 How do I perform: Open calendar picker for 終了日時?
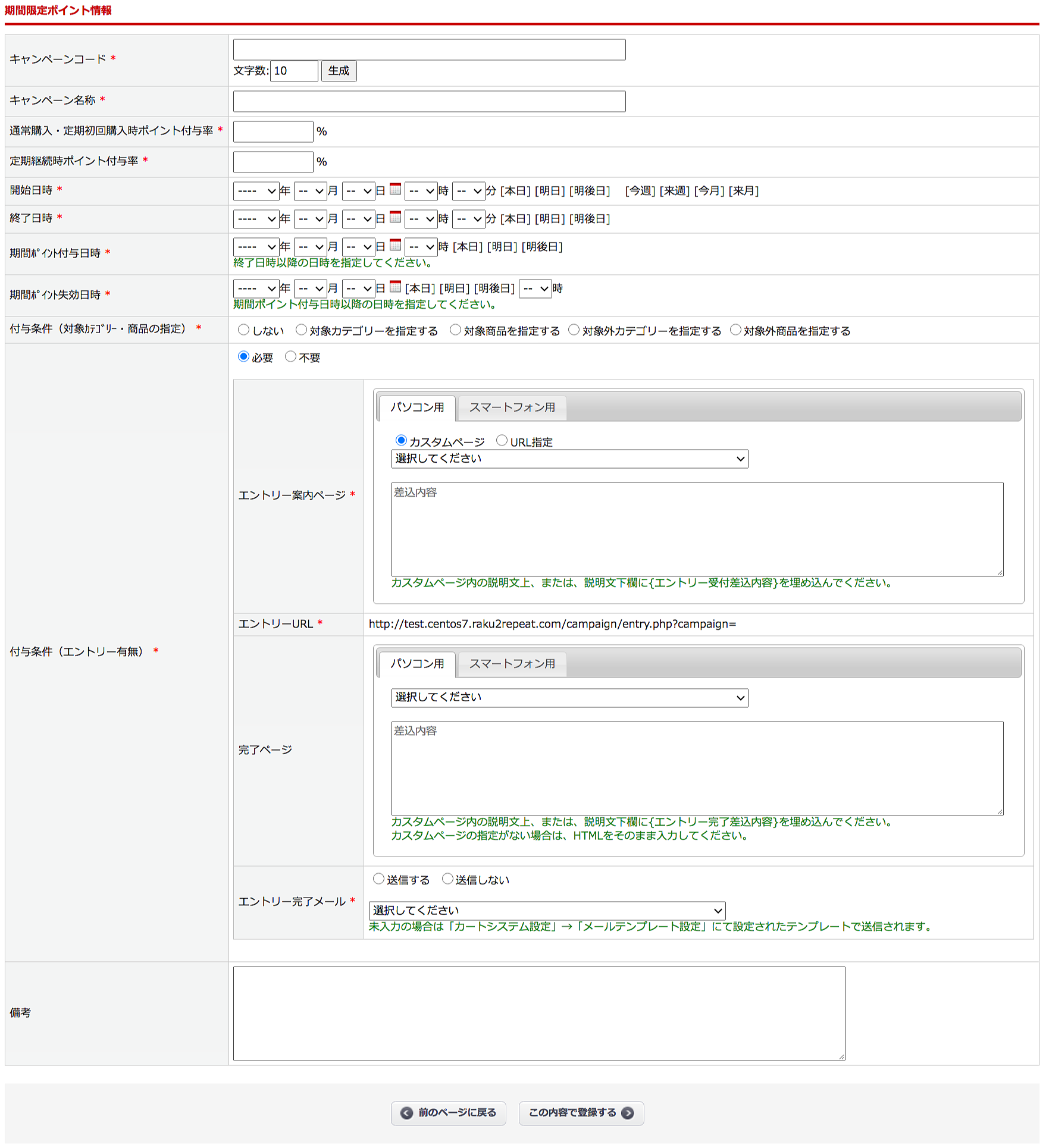(395, 218)
